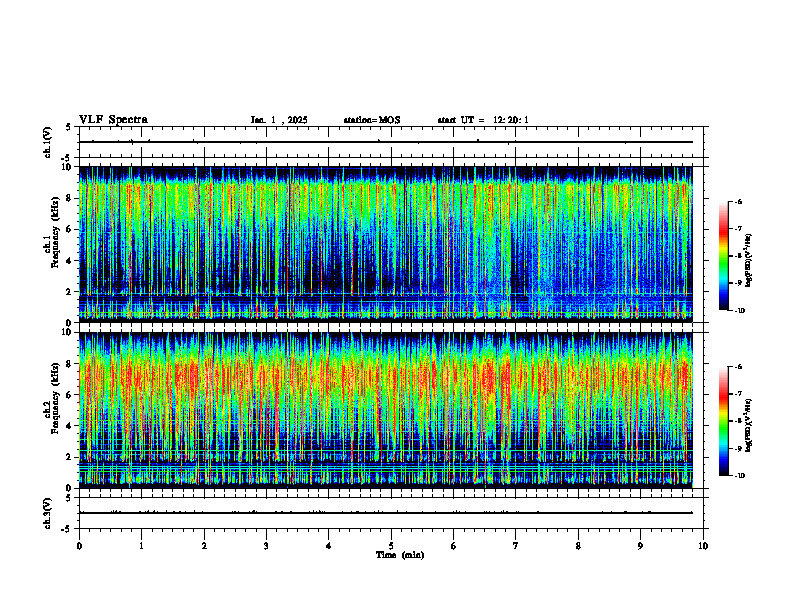792x612 pixels.
Task: Click the ch.1 colorbar "-6" tick label
Action: click(738, 201)
